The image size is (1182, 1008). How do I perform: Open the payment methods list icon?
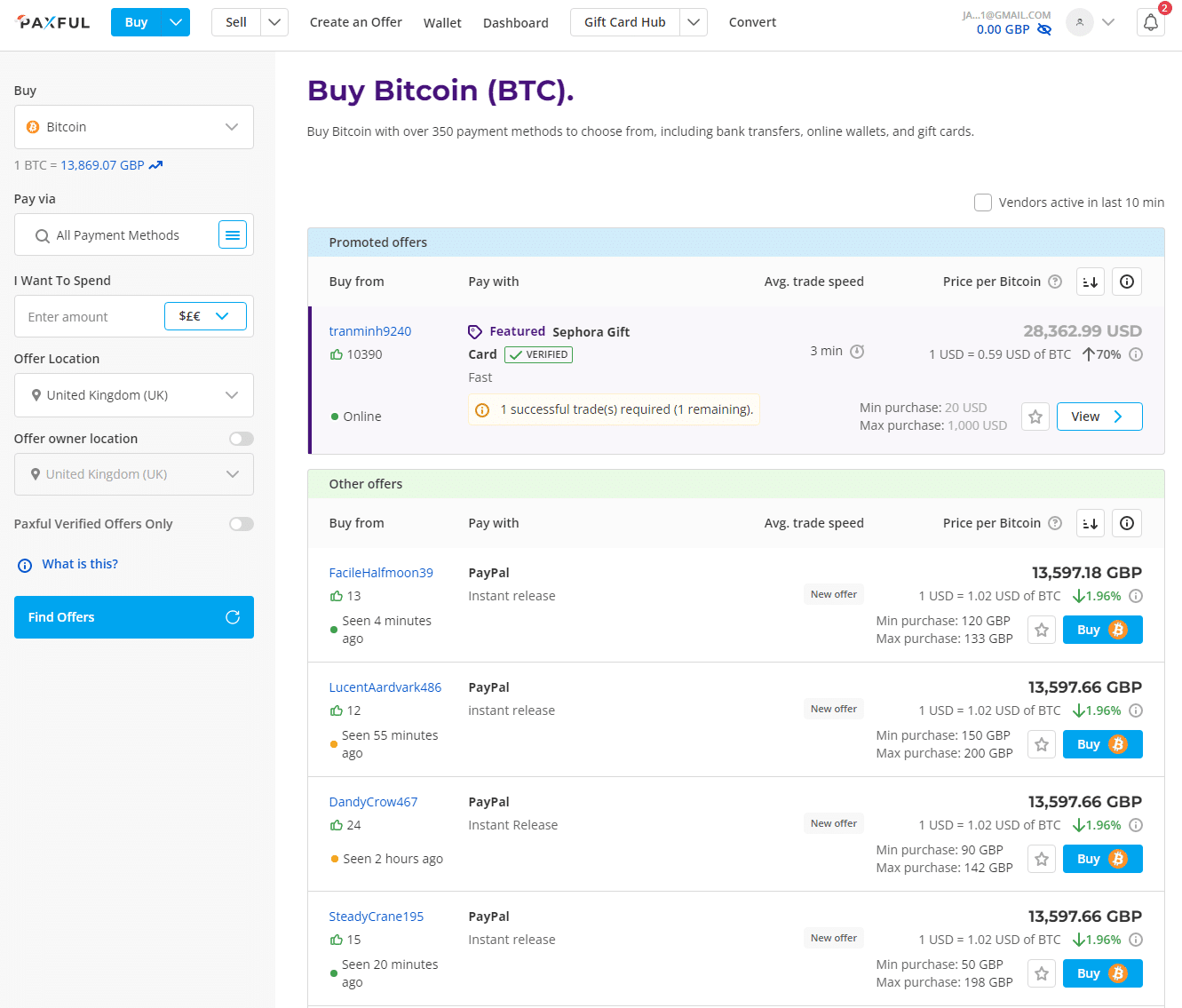click(x=233, y=234)
